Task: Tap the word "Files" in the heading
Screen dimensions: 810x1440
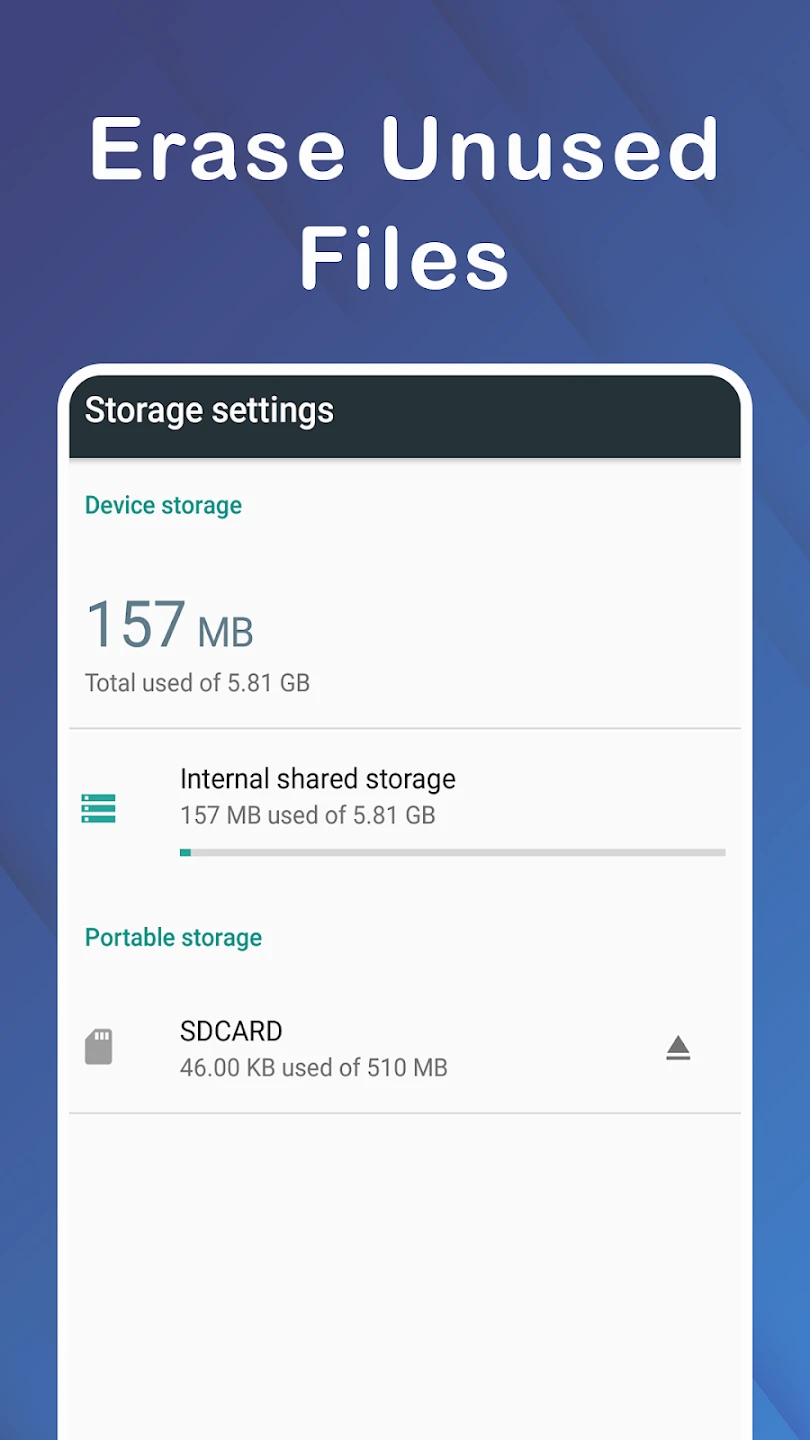Action: 404,258
